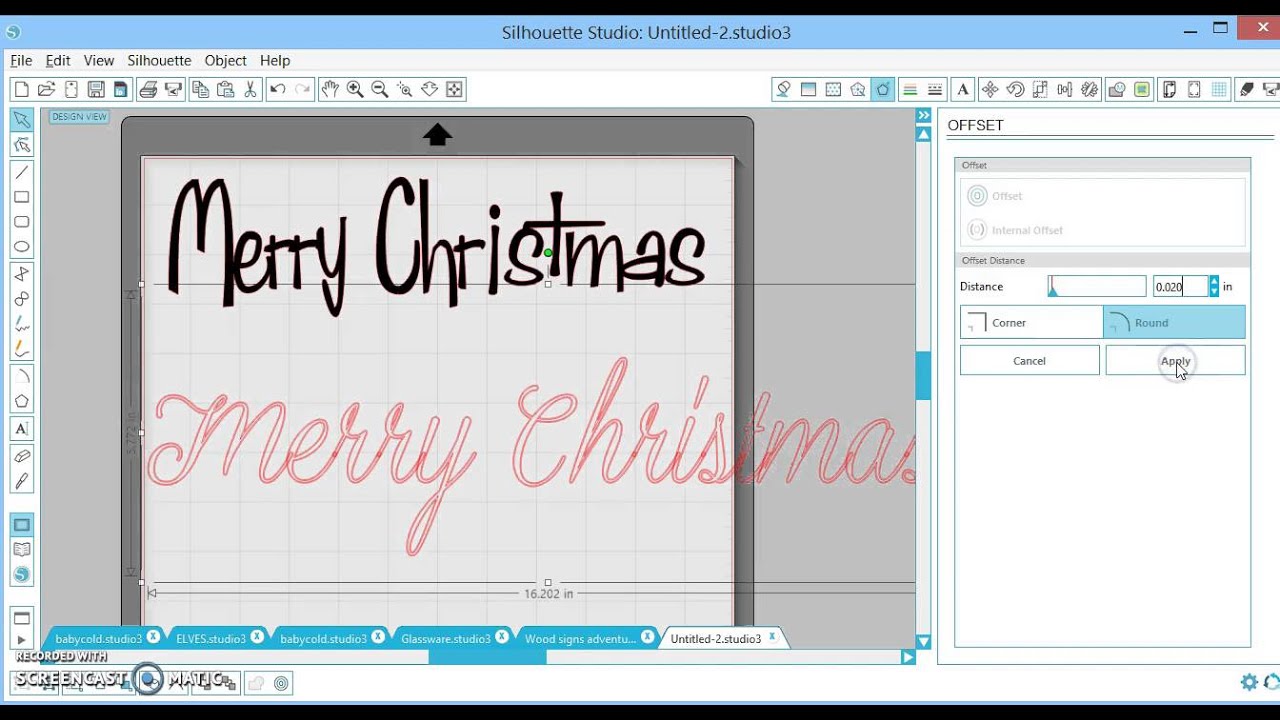
Task: Select the Polygon line tool
Action: pos(21,274)
